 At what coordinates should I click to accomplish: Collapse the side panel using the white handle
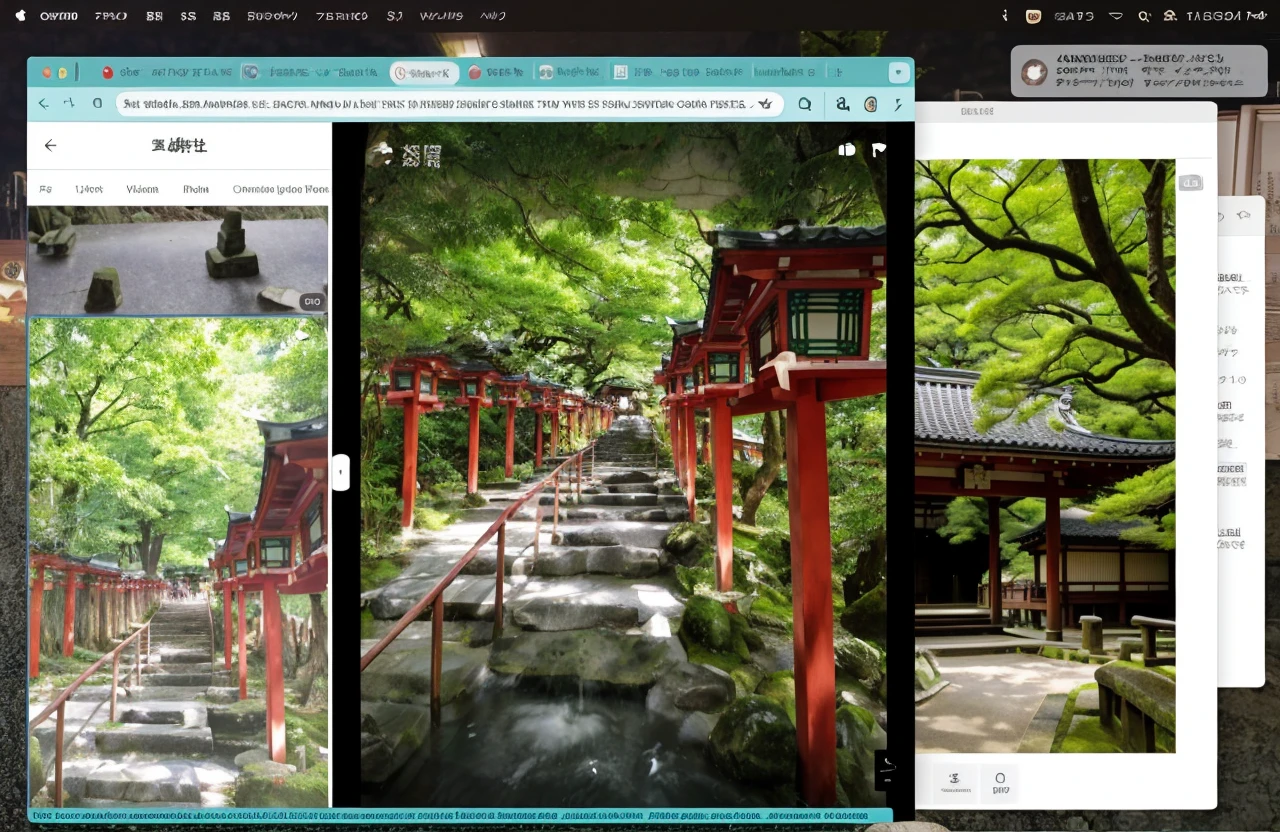340,472
